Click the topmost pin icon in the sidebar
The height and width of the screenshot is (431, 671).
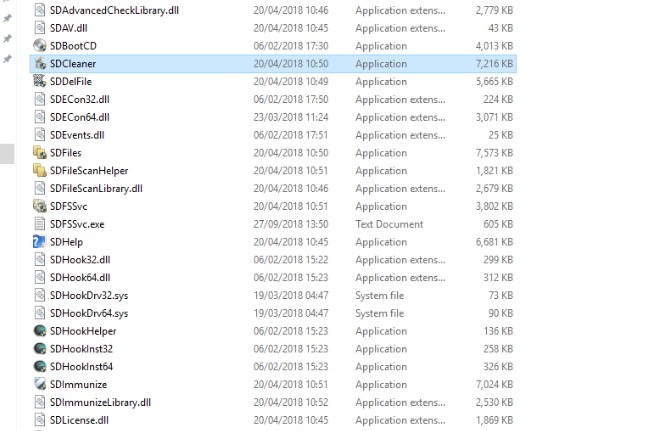8,18
